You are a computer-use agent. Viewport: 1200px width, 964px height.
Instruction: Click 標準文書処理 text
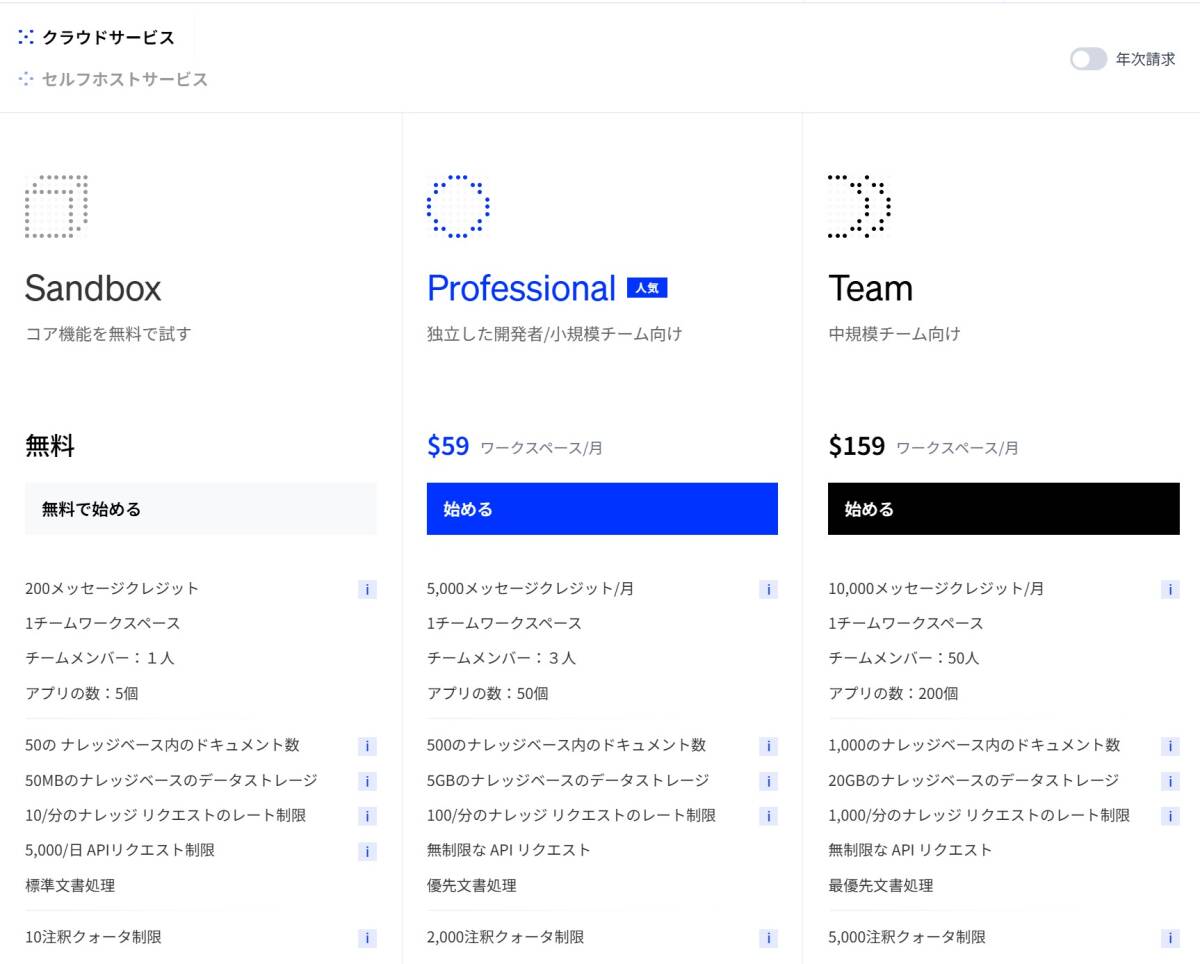70,885
